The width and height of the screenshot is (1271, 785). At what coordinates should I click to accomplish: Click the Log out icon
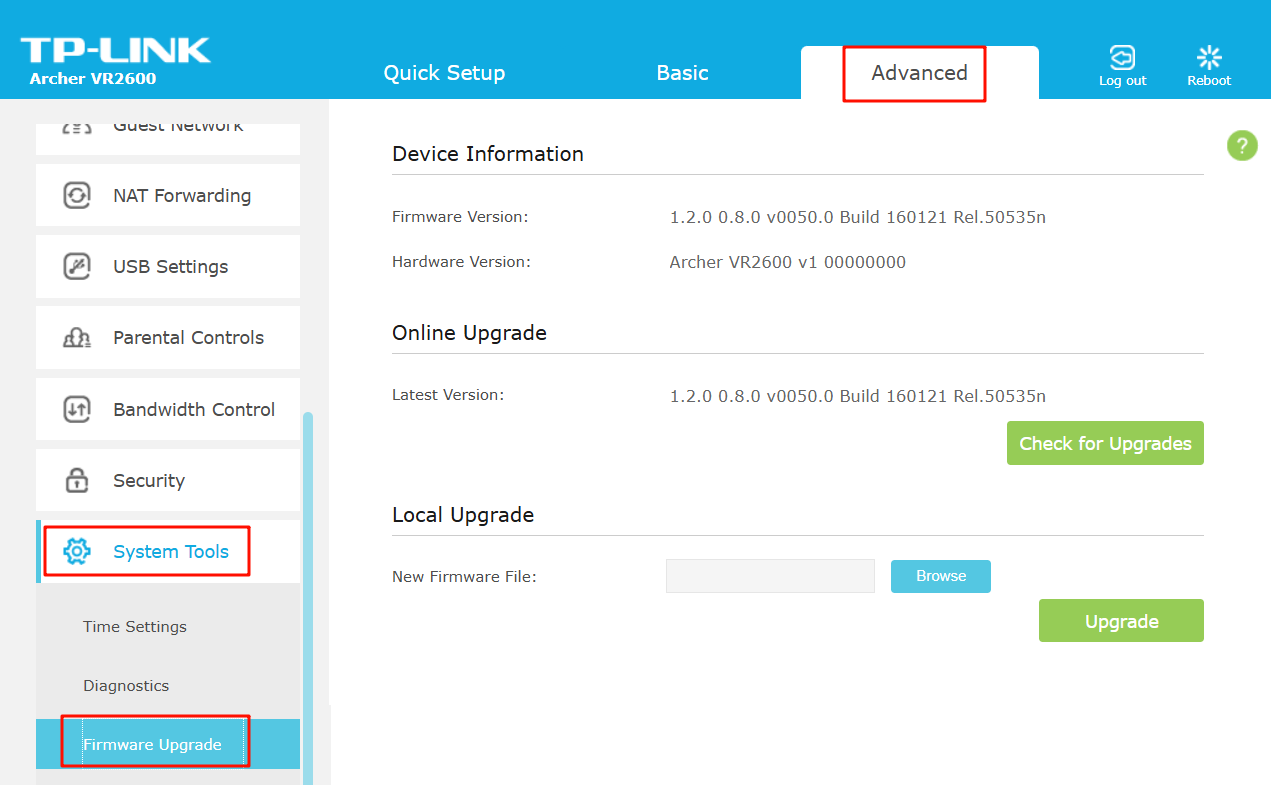tap(1122, 57)
